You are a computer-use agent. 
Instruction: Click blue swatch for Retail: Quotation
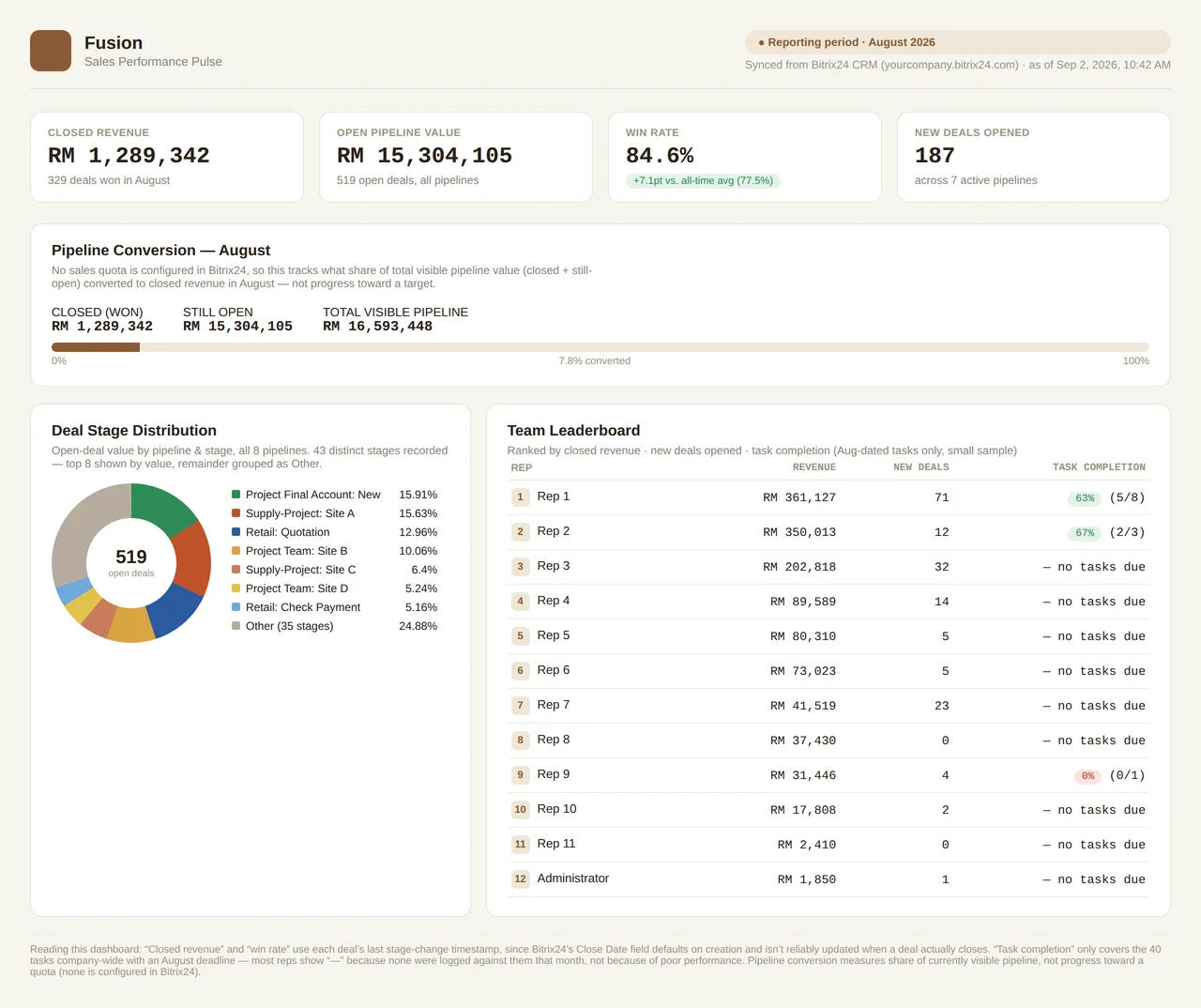coord(236,532)
